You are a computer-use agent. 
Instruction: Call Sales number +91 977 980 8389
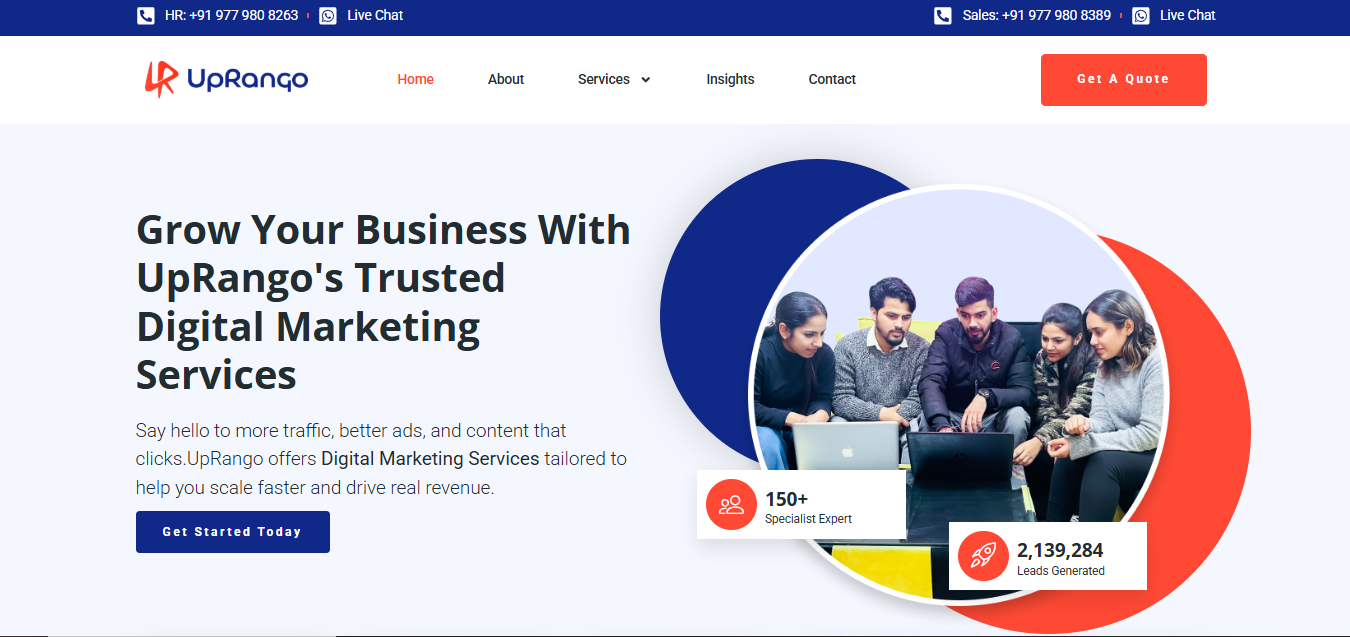(x=1036, y=15)
